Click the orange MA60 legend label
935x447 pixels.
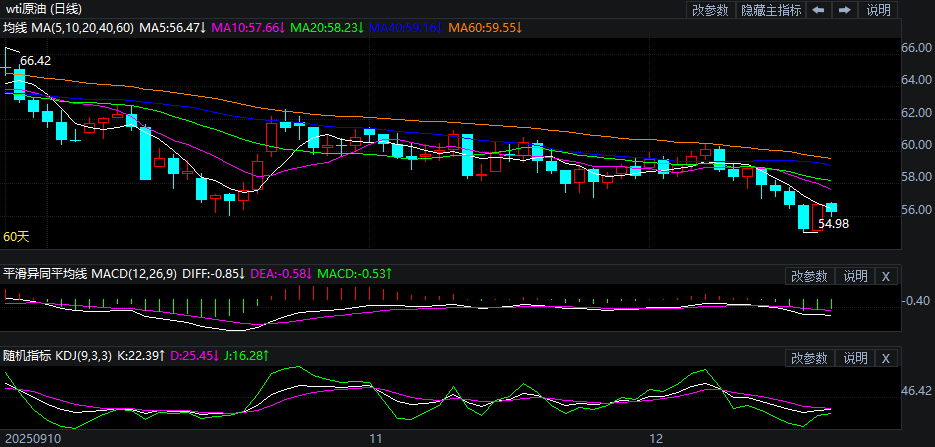coord(484,27)
